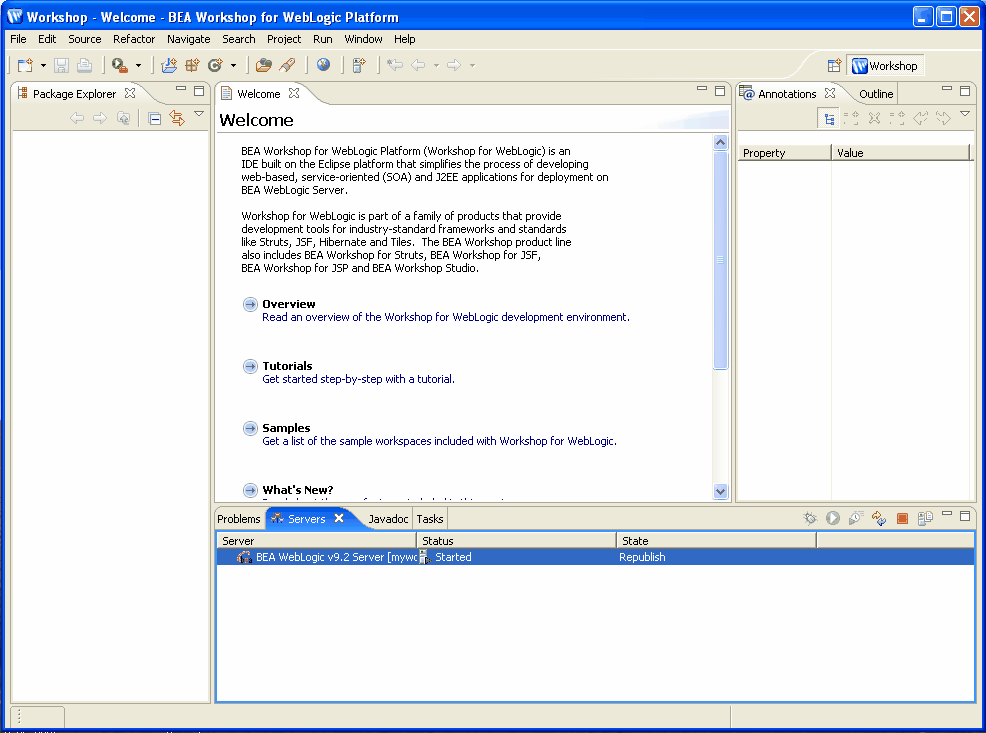Open the Annotations view menu triangle
Screen dimensions: 986x733
965,114
